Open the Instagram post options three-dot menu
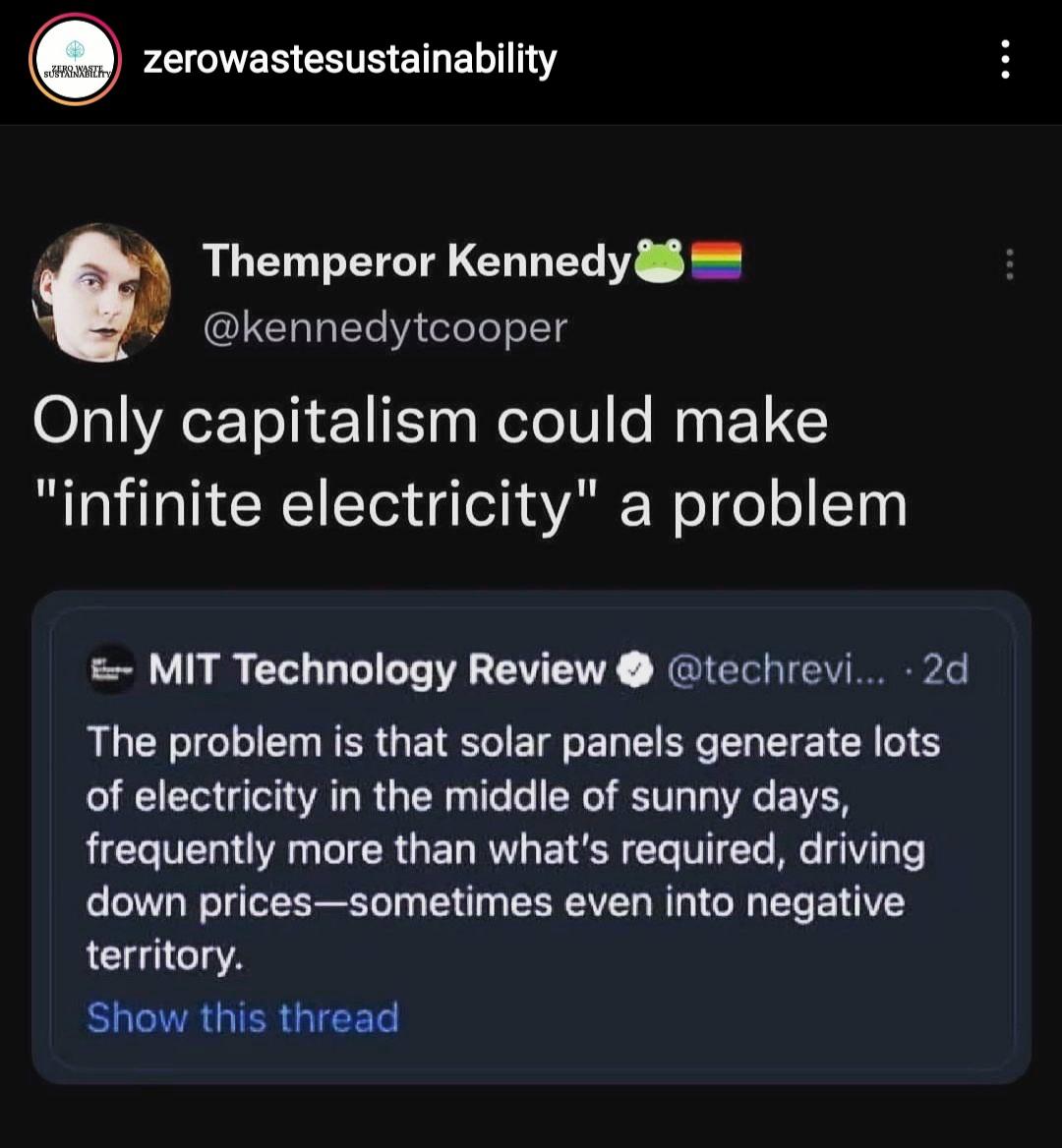Screen dimensions: 1062x1148 pyautogui.click(x=1004, y=60)
